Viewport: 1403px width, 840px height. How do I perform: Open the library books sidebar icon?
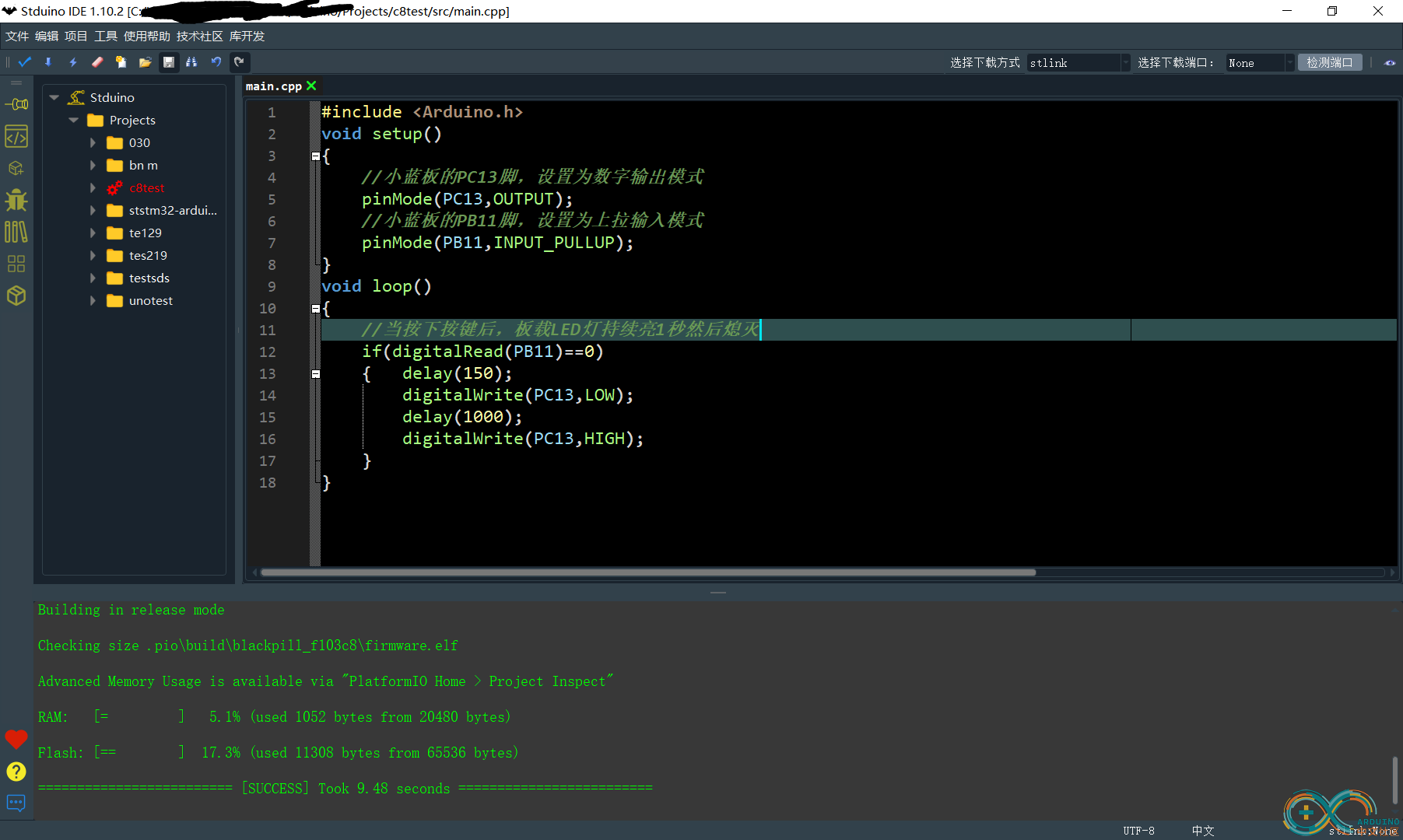(x=16, y=232)
